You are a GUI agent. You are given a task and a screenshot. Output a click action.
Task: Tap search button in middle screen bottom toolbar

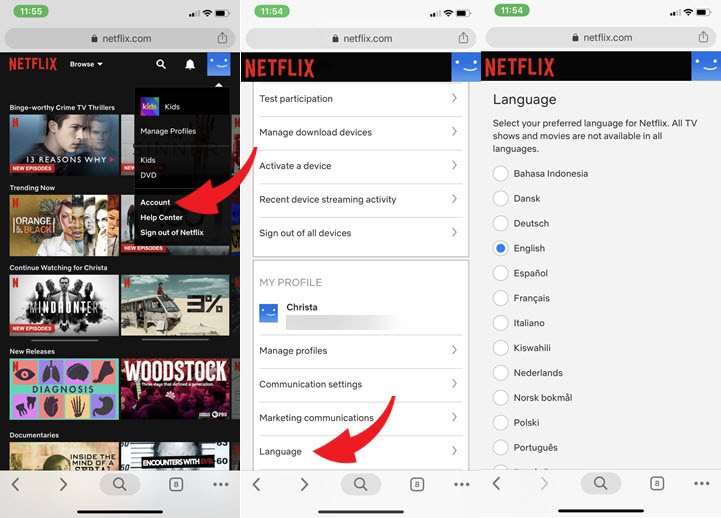point(360,484)
